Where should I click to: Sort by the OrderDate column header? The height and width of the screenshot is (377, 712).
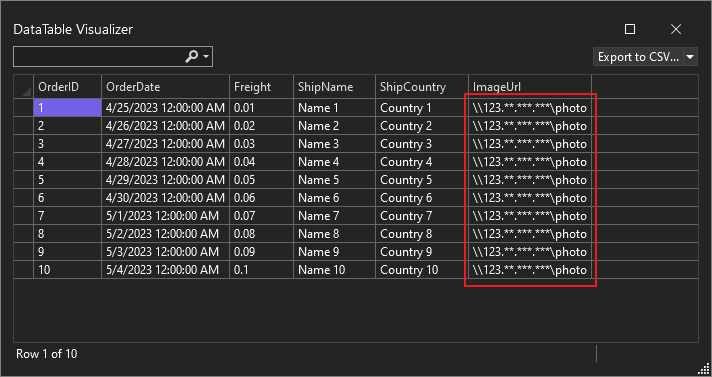(x=166, y=87)
